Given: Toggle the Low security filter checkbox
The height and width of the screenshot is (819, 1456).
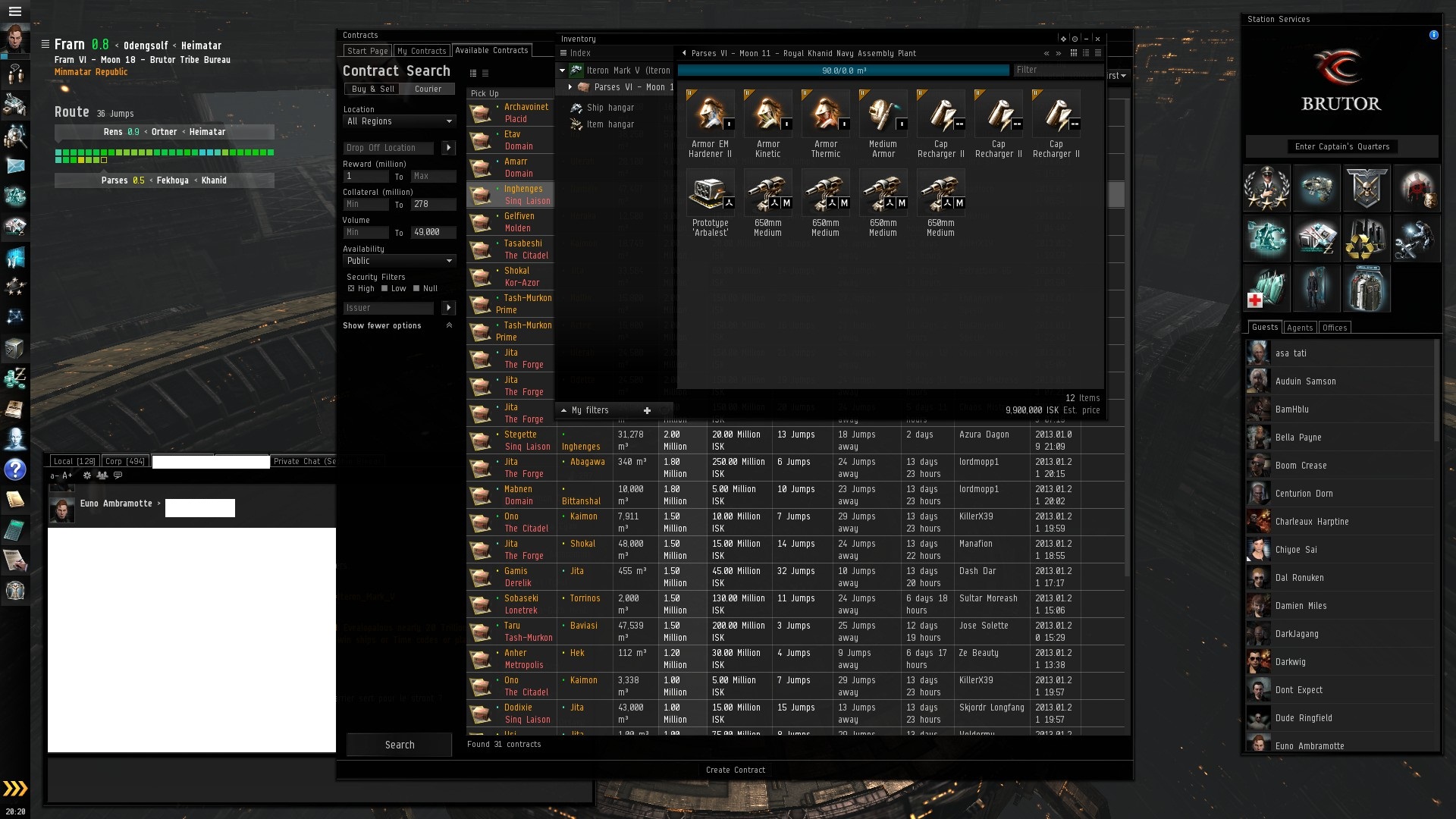Looking at the screenshot, I should click(x=384, y=288).
